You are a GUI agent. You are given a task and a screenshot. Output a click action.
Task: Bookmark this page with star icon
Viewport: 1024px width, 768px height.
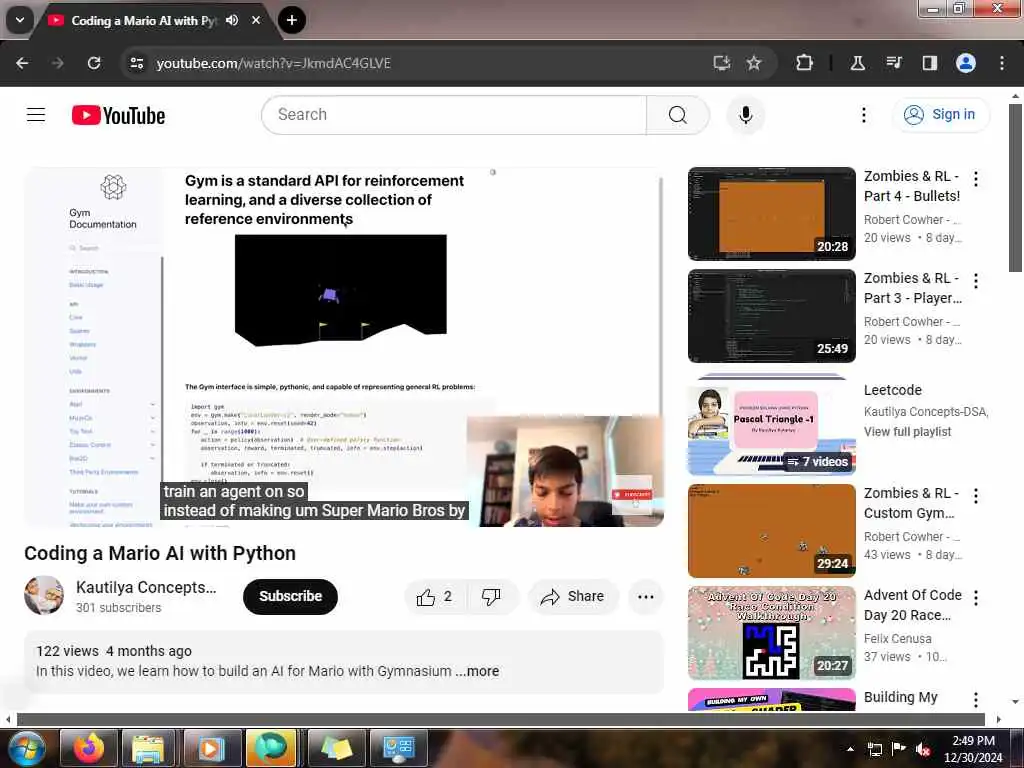click(x=754, y=63)
